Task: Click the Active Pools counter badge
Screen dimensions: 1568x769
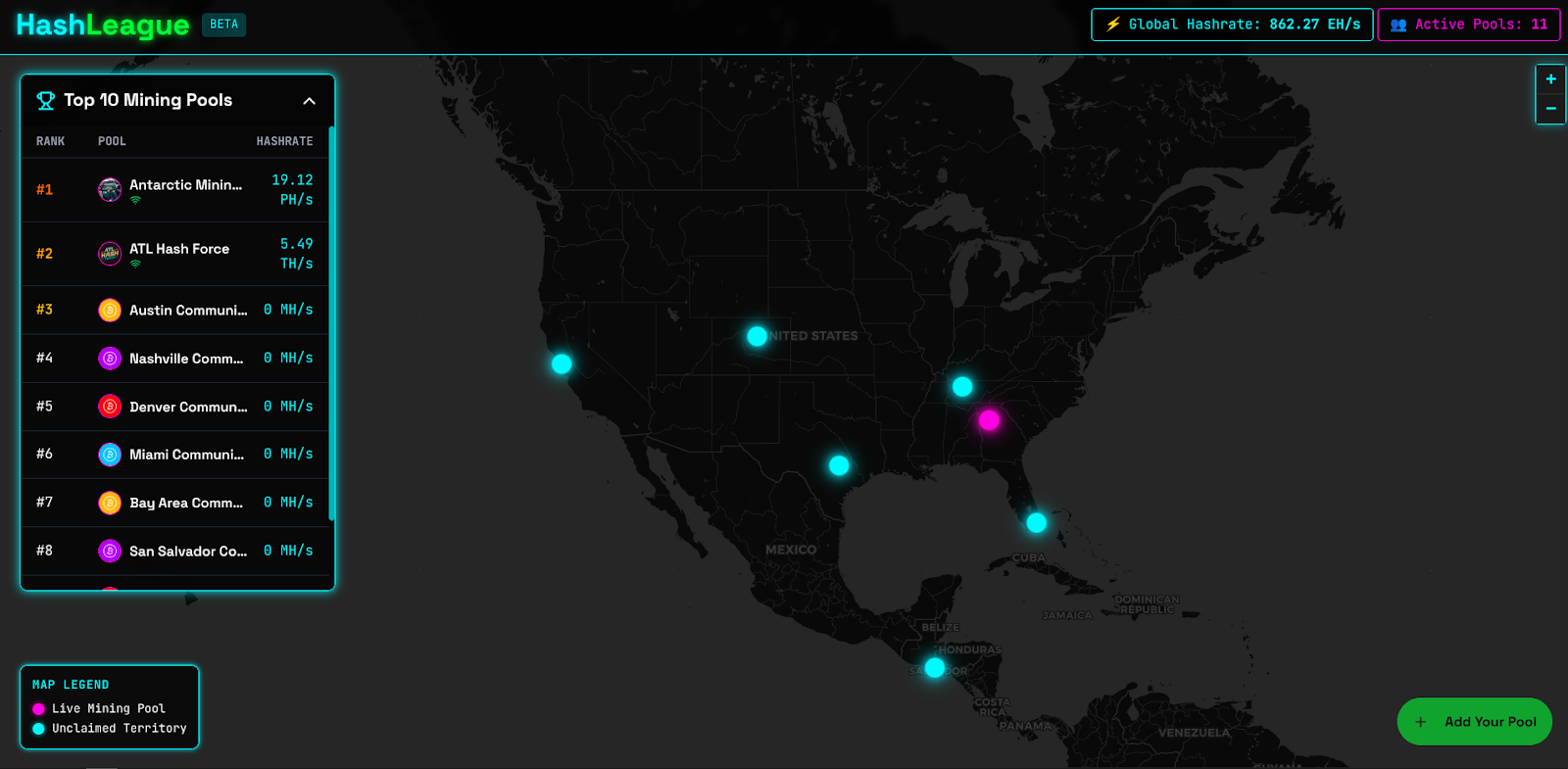Action: [1468, 24]
